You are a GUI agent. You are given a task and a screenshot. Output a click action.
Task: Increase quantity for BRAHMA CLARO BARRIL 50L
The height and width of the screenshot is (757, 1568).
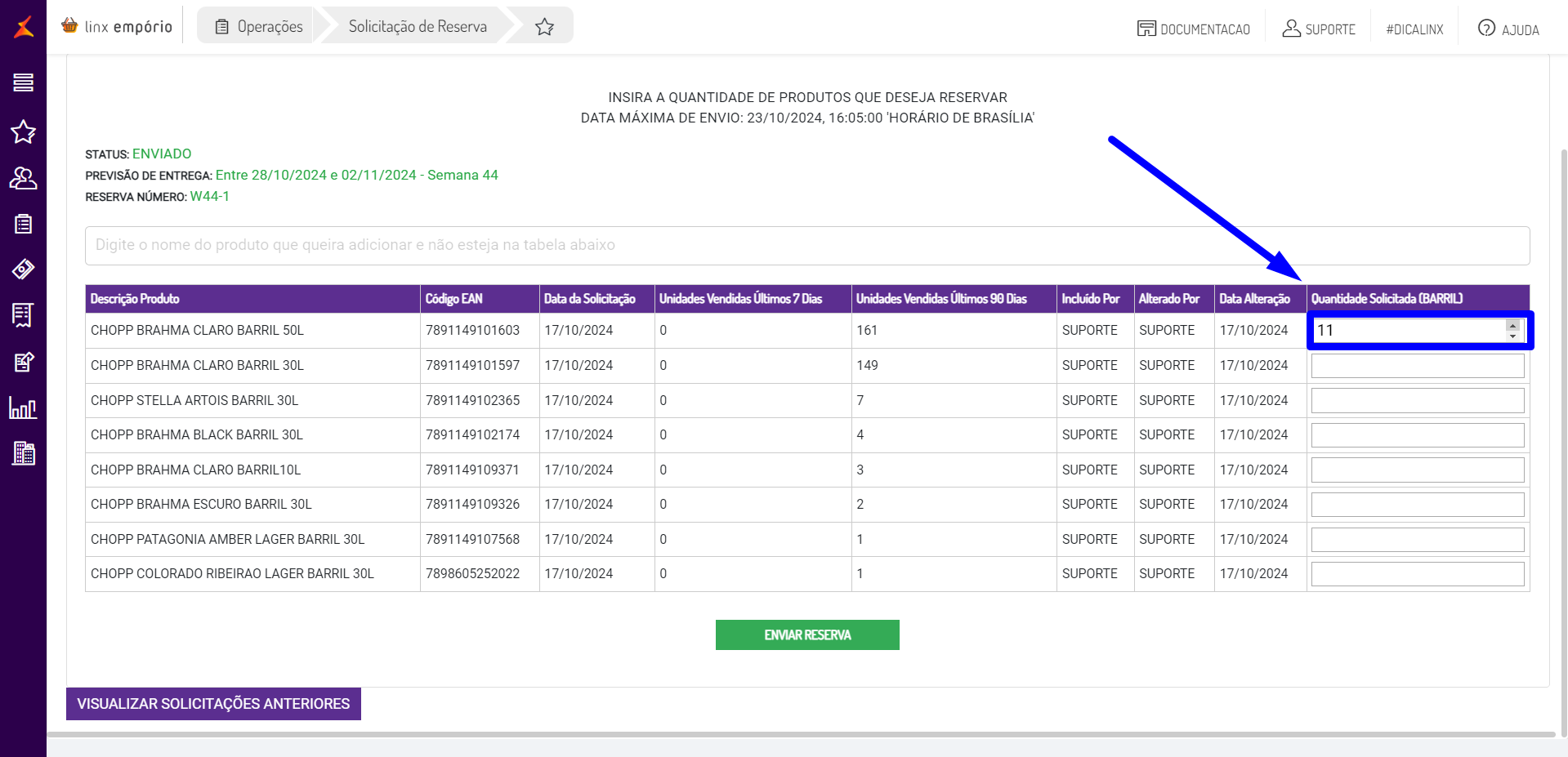click(1513, 325)
